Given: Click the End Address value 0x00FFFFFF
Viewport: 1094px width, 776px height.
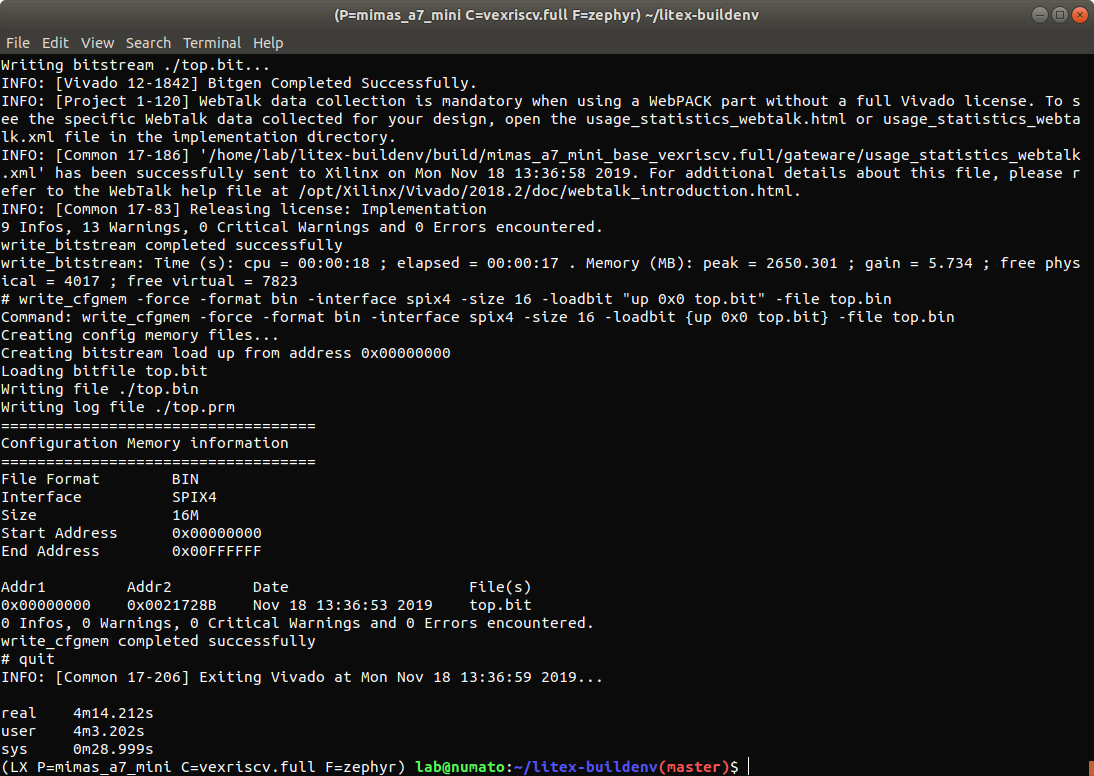Looking at the screenshot, I should [217, 551].
